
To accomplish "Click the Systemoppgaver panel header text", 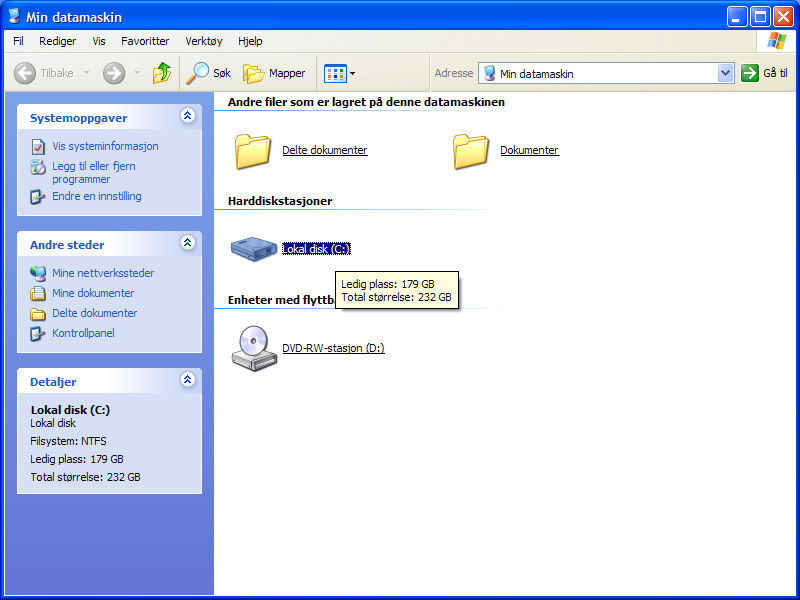I will click(79, 118).
